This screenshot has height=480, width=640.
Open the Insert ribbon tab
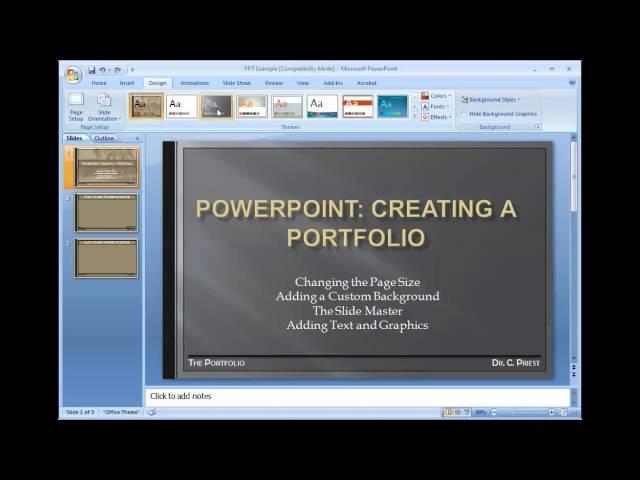pos(127,83)
